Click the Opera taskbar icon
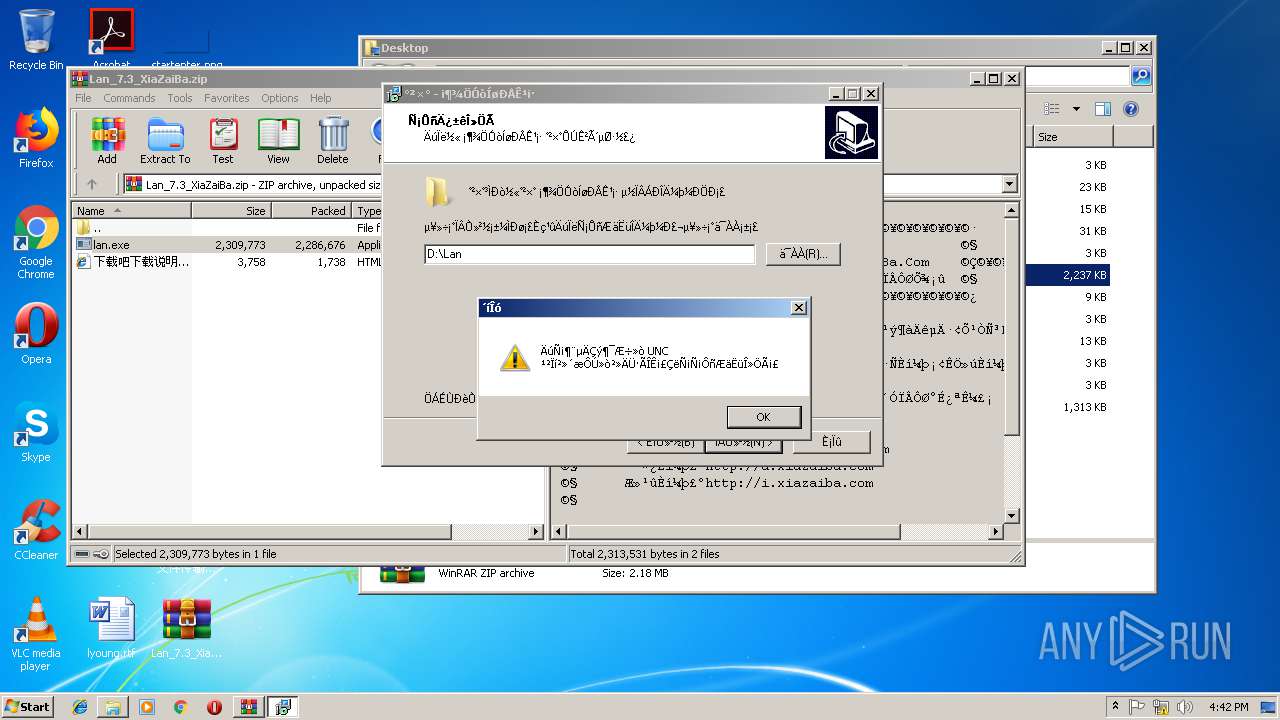The width and height of the screenshot is (1280, 720). [214, 707]
